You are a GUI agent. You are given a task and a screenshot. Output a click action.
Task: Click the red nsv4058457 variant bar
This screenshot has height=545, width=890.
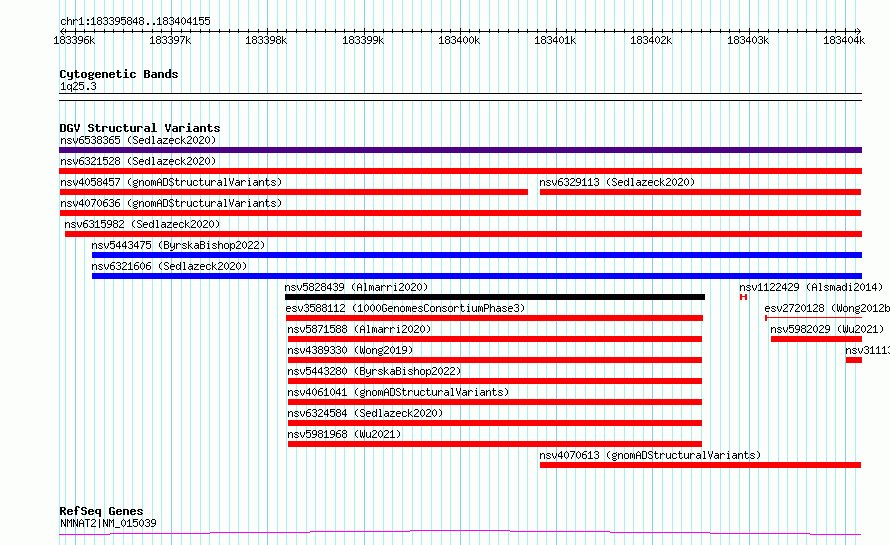click(x=293, y=192)
